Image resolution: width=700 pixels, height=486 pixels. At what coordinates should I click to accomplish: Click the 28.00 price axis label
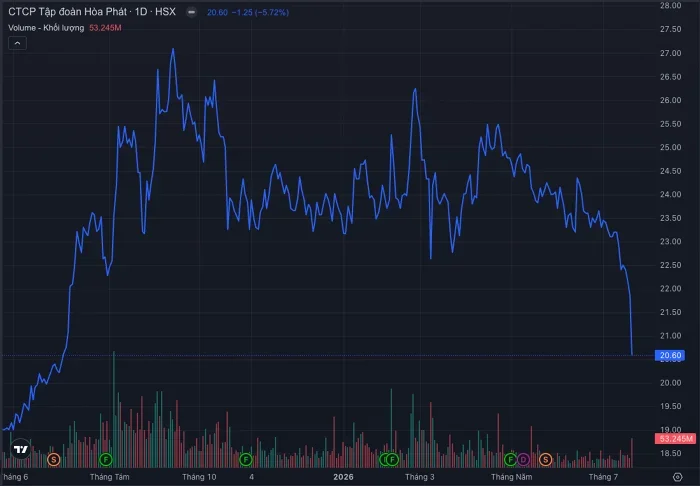coord(671,5)
